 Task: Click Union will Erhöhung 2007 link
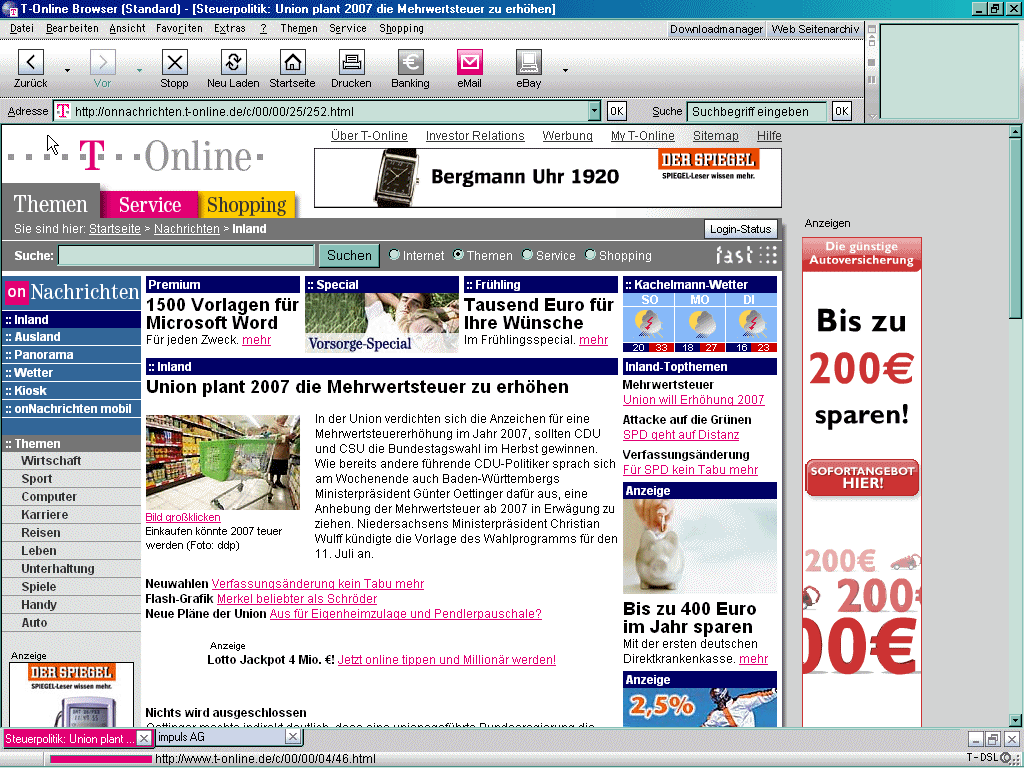[694, 400]
